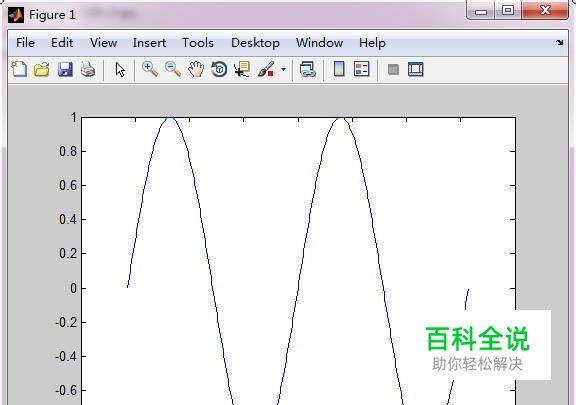
Task: Click the y-axis label -0.4
Action: [x=66, y=356]
